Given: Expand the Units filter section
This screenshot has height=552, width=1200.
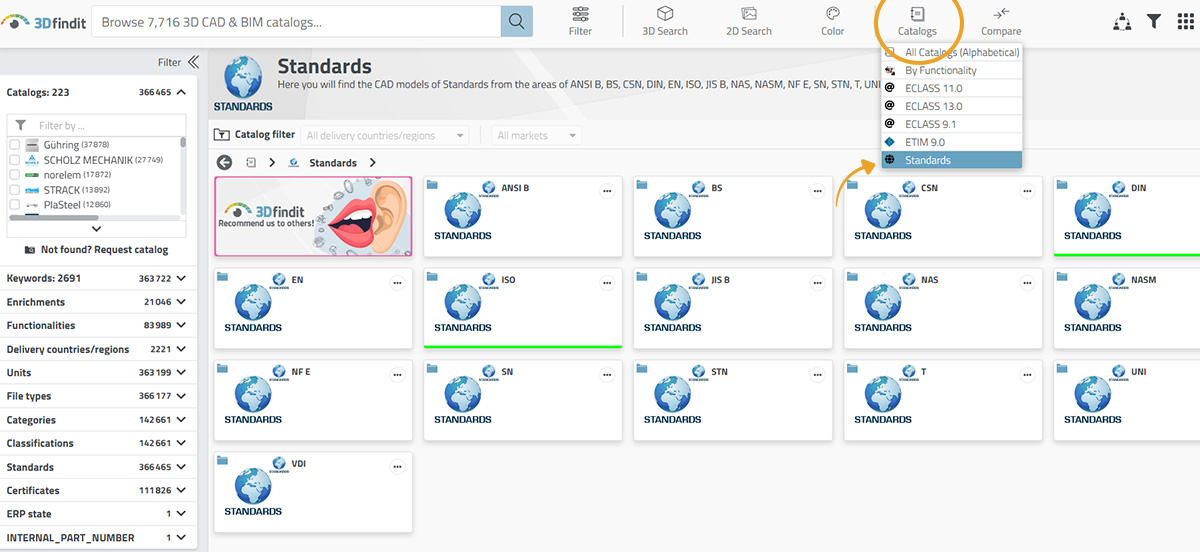Looking at the screenshot, I should pyautogui.click(x=98, y=372).
